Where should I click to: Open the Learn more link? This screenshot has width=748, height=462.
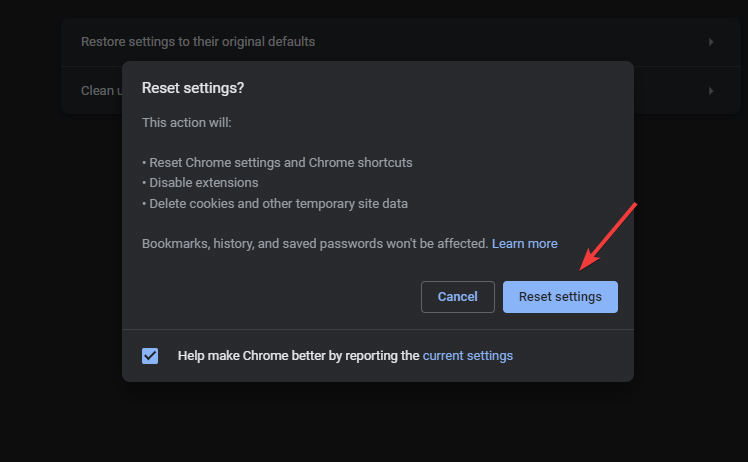(x=525, y=244)
